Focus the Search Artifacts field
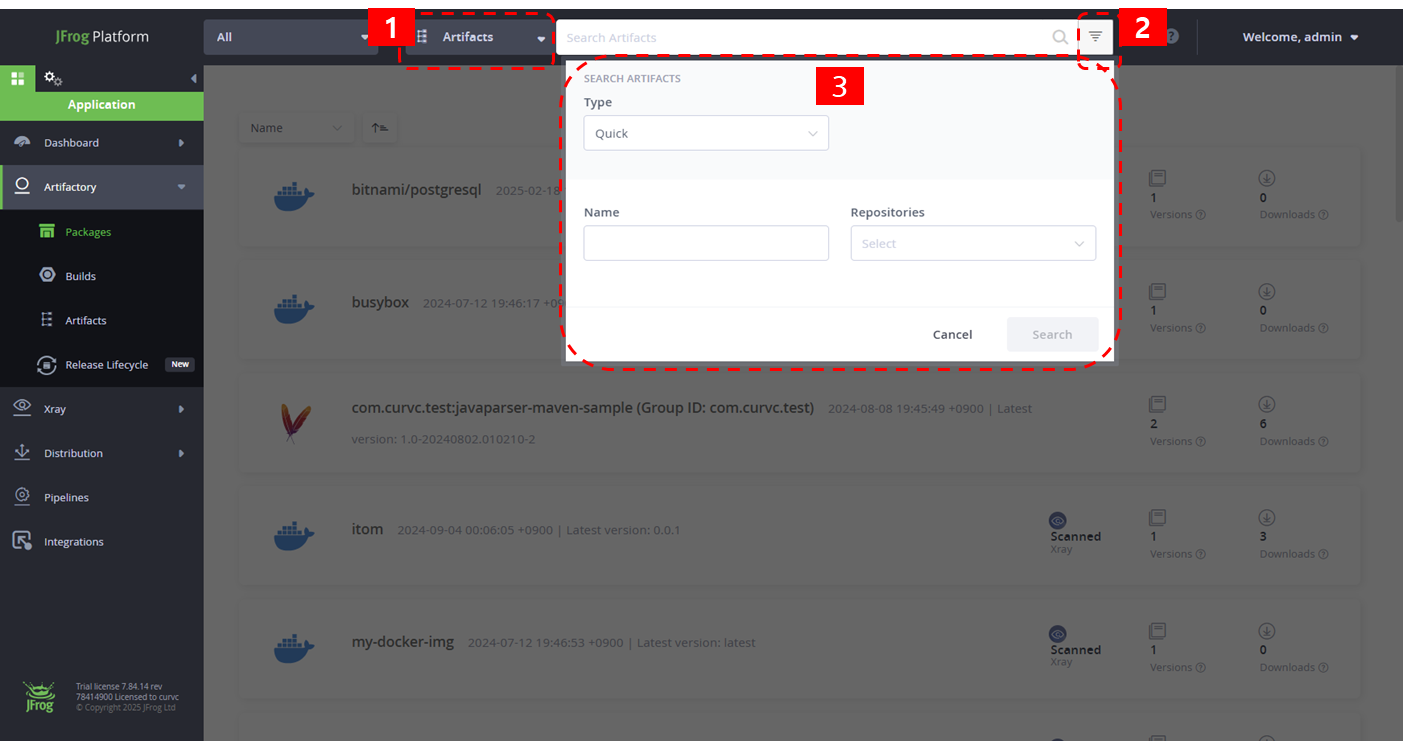1403x741 pixels. [x=805, y=37]
